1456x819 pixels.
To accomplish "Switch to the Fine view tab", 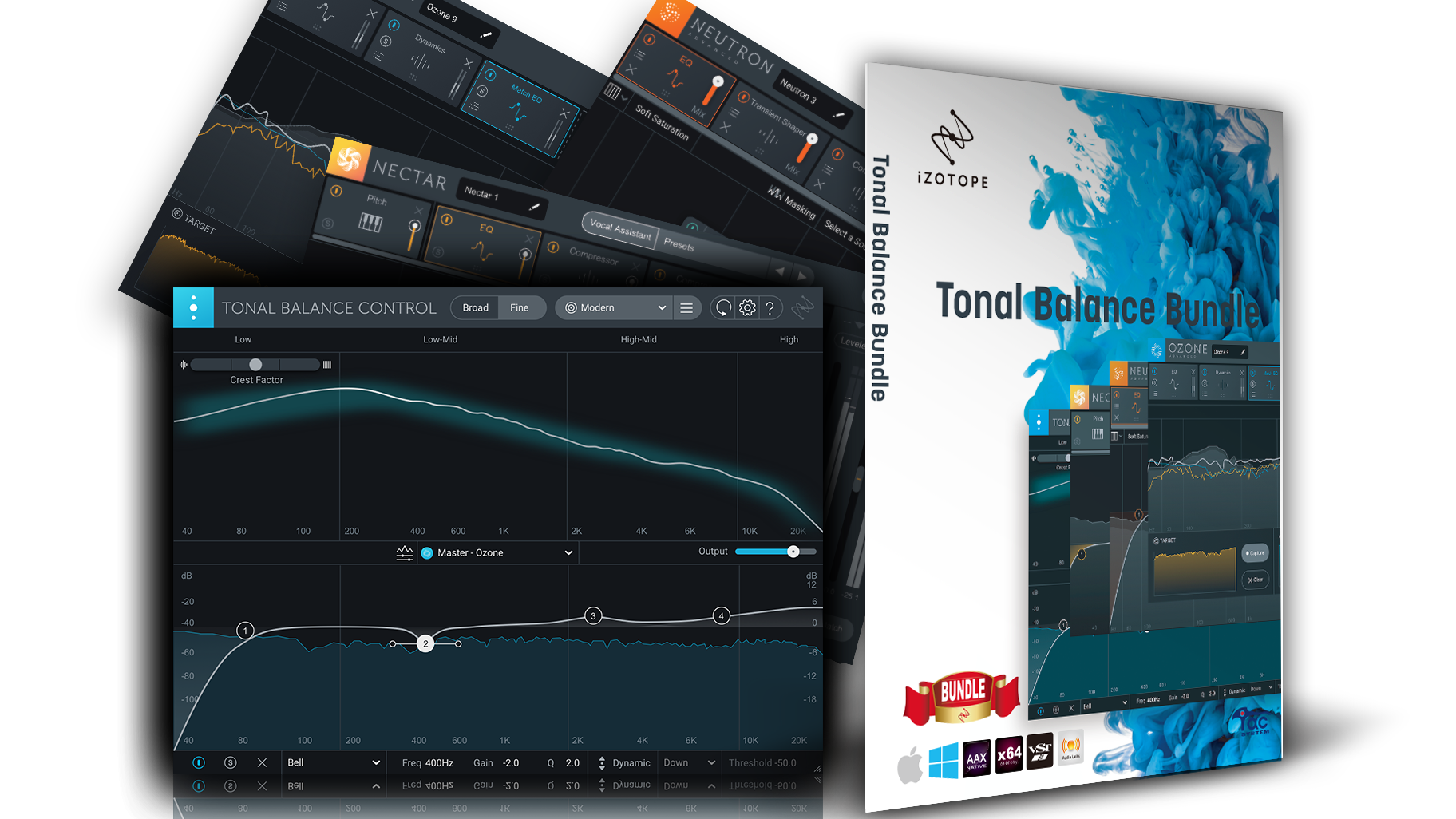I will [520, 308].
